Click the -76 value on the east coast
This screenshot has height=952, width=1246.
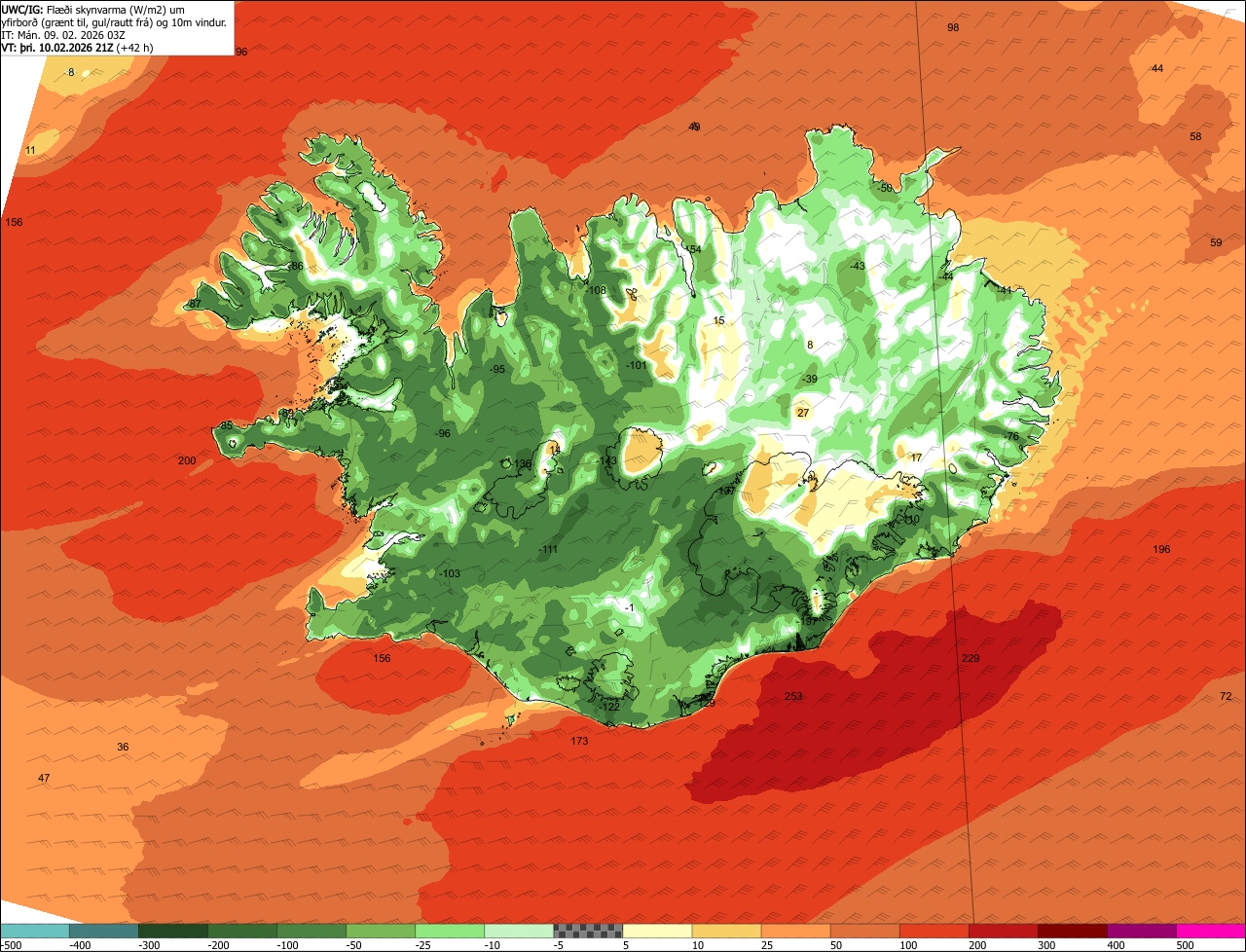click(1011, 437)
